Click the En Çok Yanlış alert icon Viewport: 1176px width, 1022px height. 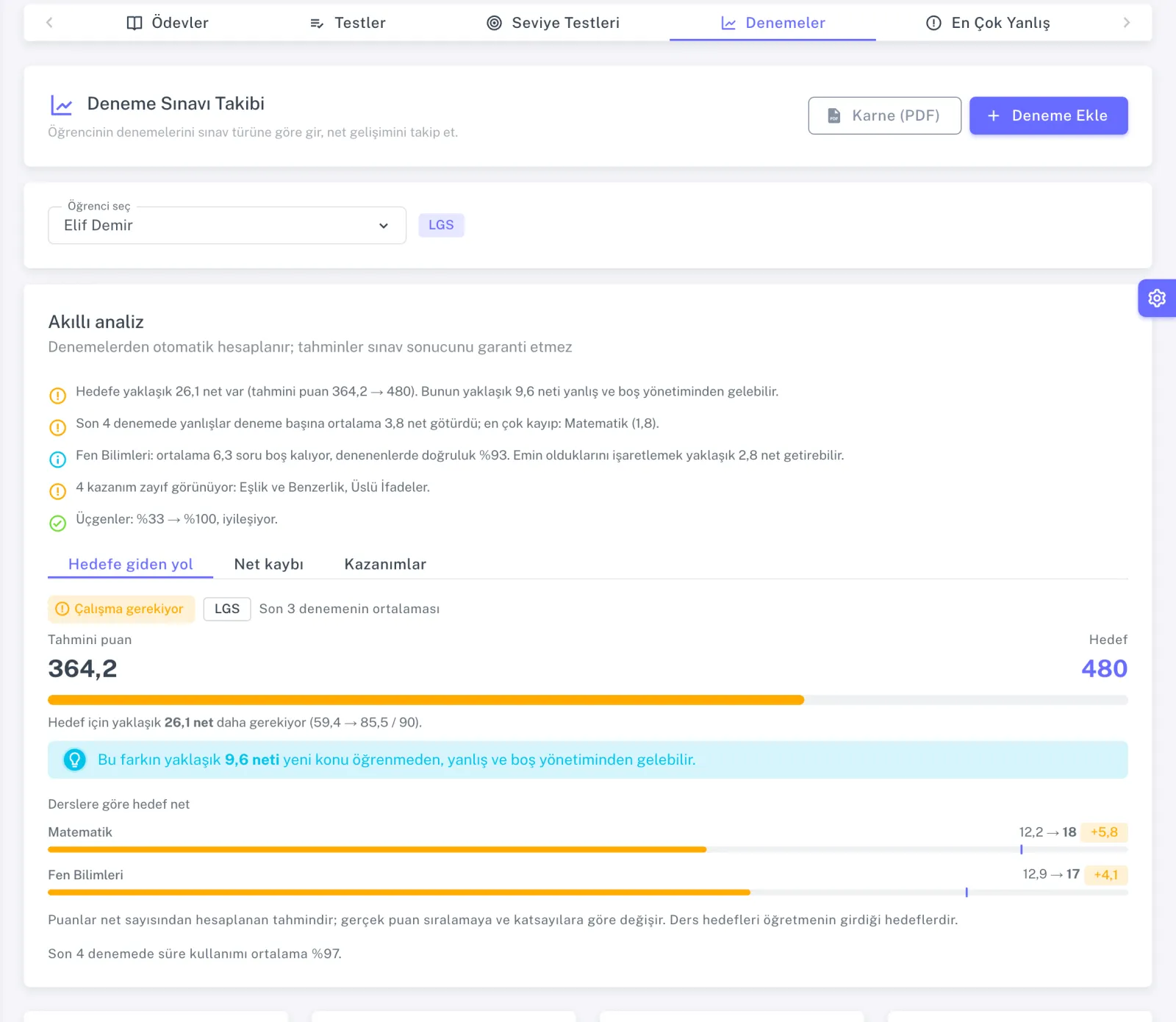933,23
